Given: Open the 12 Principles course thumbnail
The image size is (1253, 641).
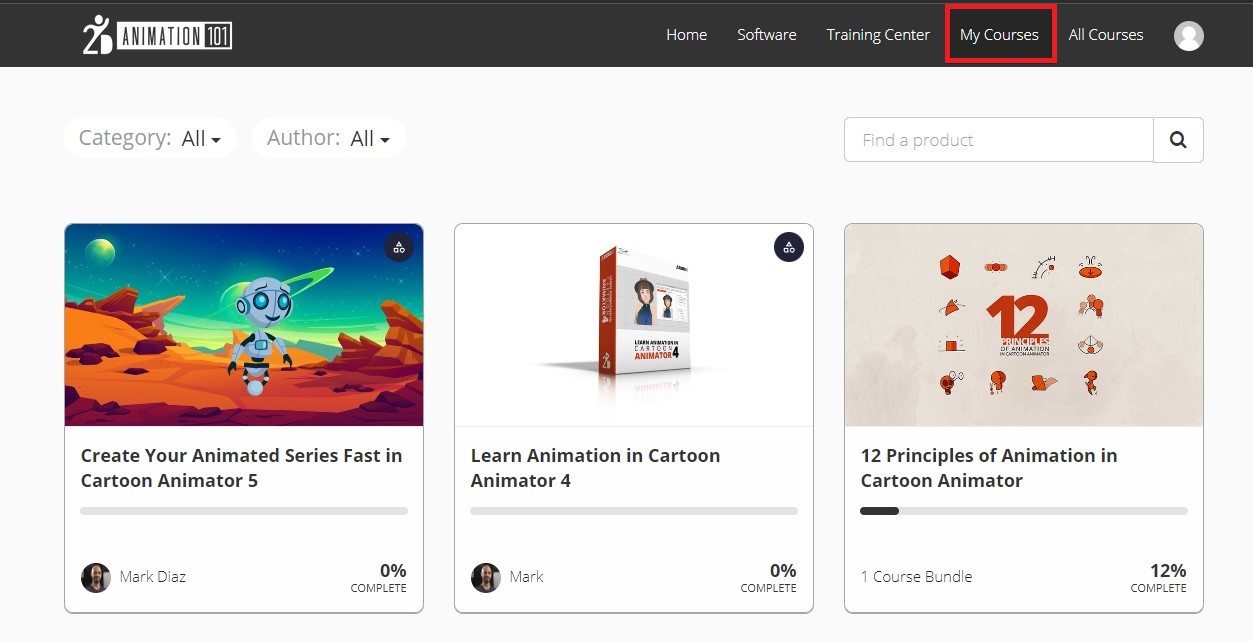Looking at the screenshot, I should tap(1024, 325).
